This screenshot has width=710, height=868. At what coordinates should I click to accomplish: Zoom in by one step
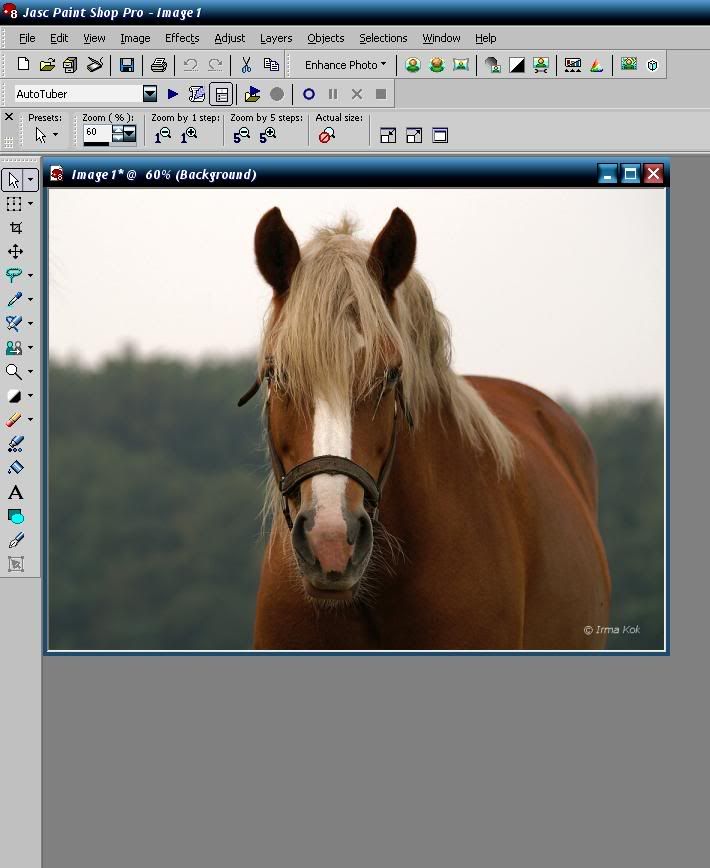coord(188,135)
